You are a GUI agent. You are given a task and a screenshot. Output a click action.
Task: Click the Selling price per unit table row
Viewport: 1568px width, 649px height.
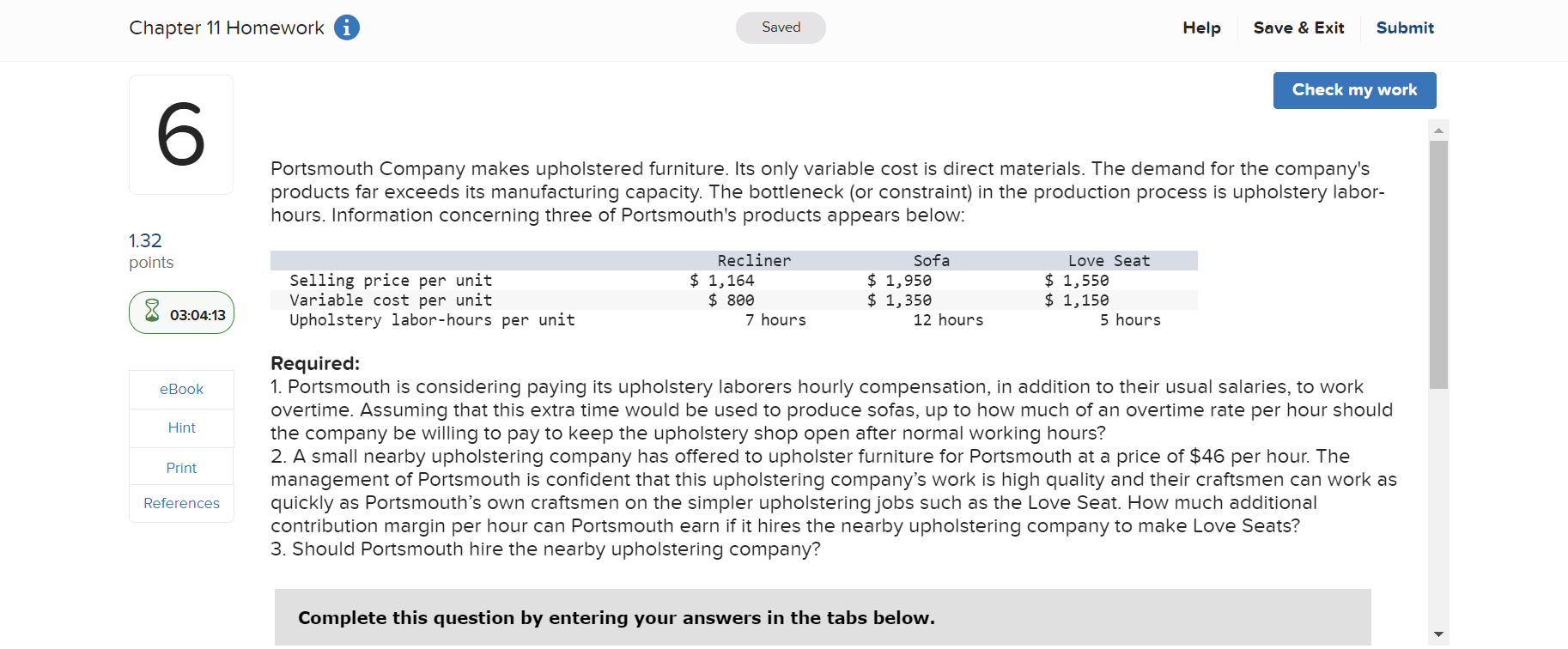(x=391, y=280)
